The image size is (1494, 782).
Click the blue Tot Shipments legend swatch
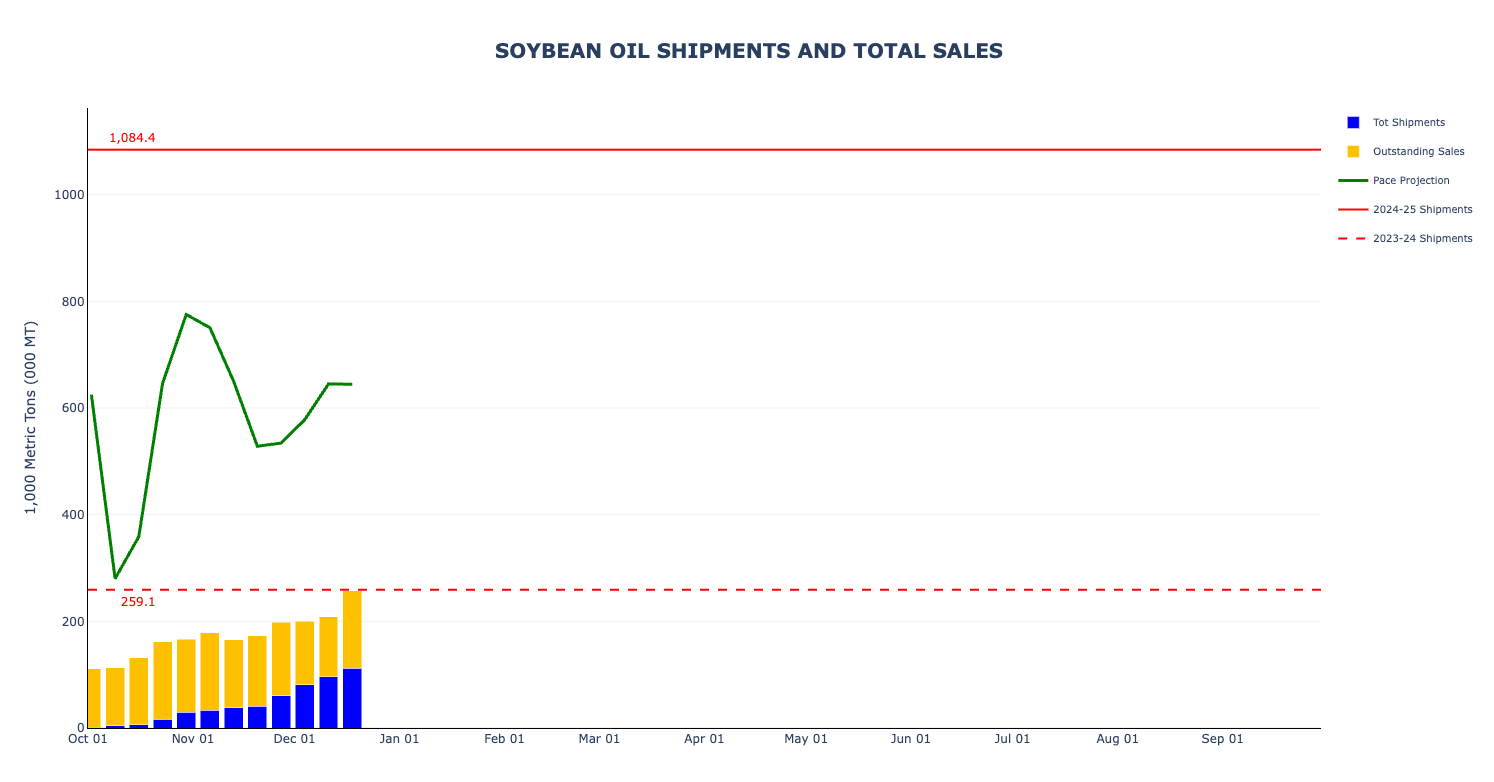point(1353,122)
